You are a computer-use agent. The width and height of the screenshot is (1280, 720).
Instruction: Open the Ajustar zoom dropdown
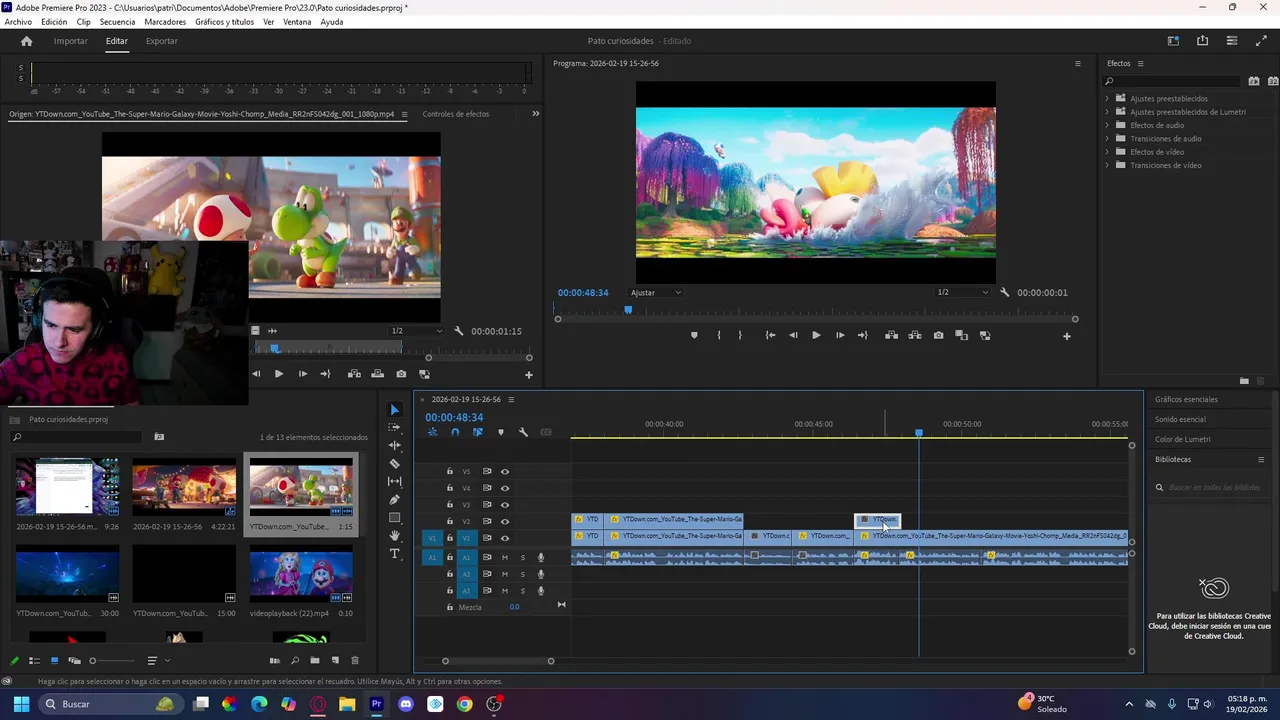click(656, 292)
